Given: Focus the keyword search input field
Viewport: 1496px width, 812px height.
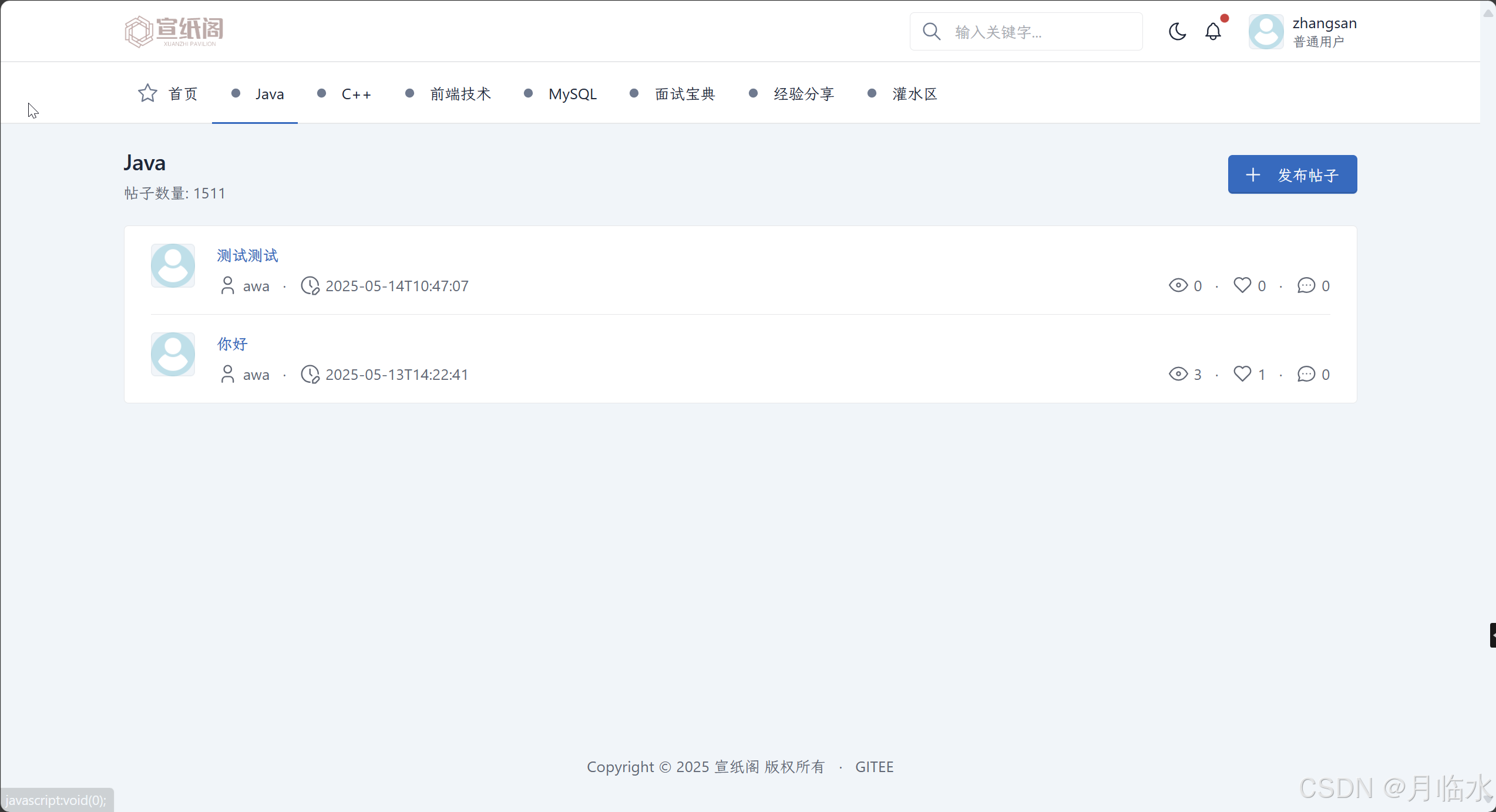Looking at the screenshot, I should (1040, 32).
